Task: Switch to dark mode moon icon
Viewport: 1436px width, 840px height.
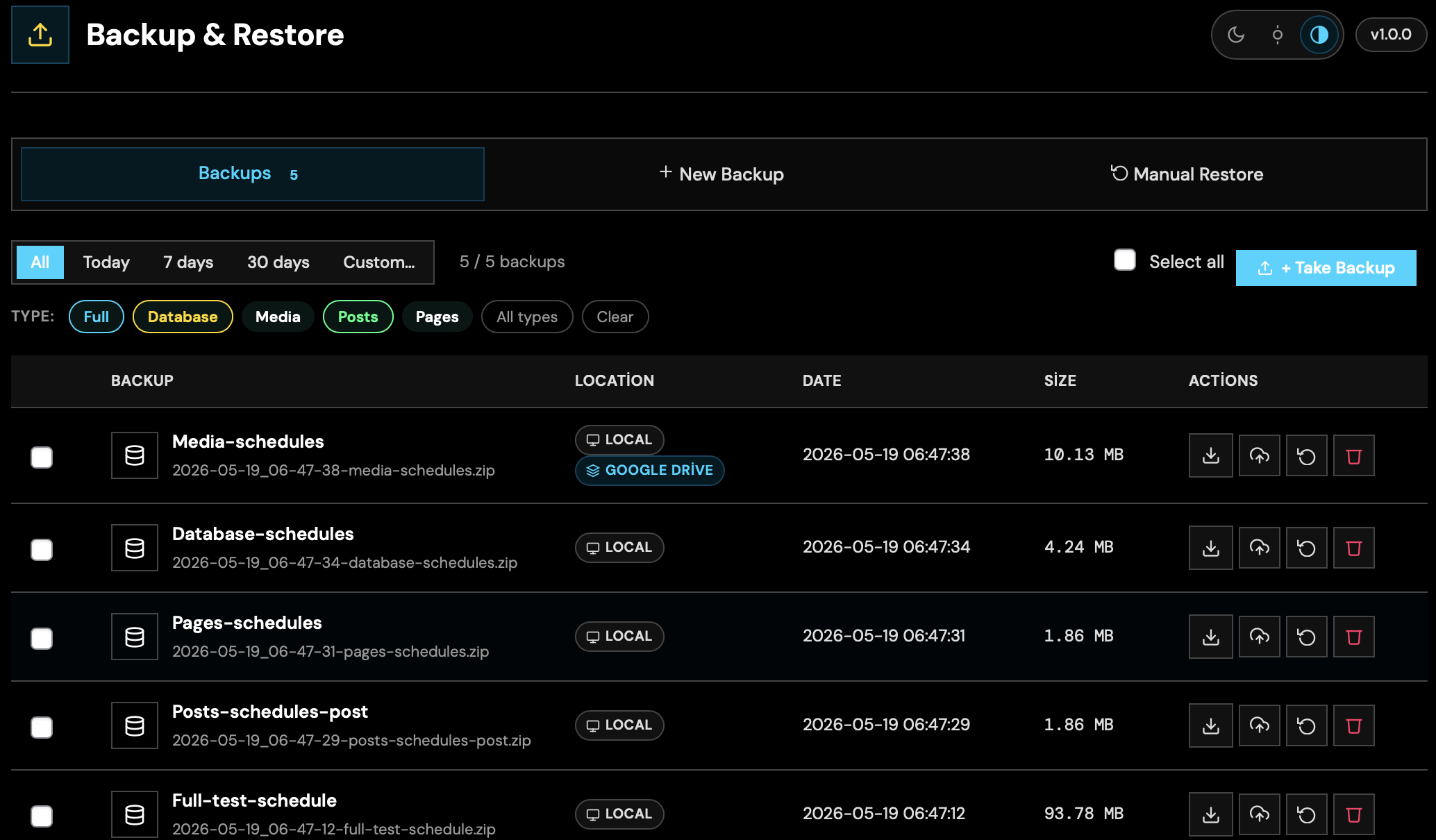Action: pyautogui.click(x=1236, y=35)
